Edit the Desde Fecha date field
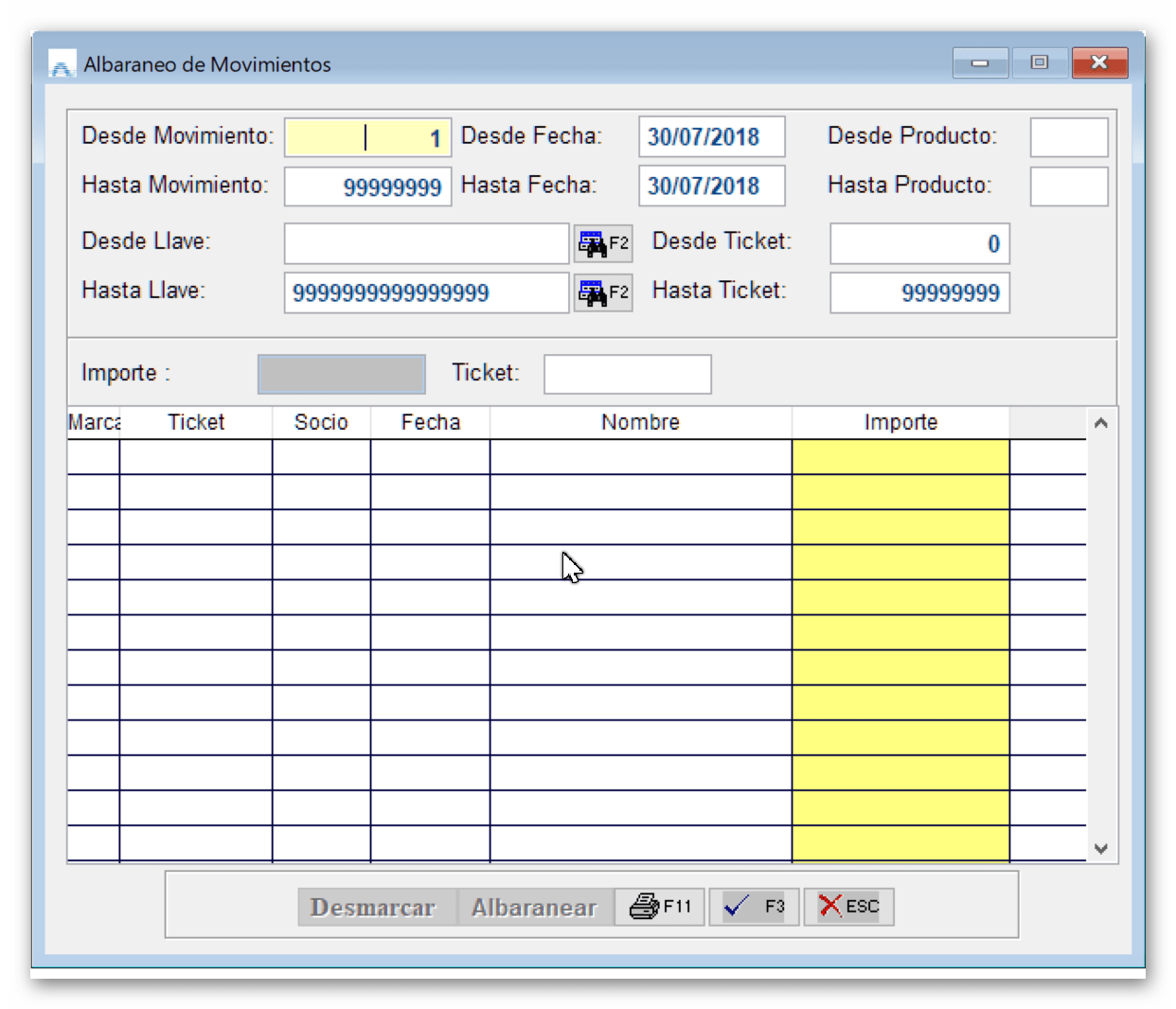This screenshot has height=1009, width=1176. pos(711,137)
